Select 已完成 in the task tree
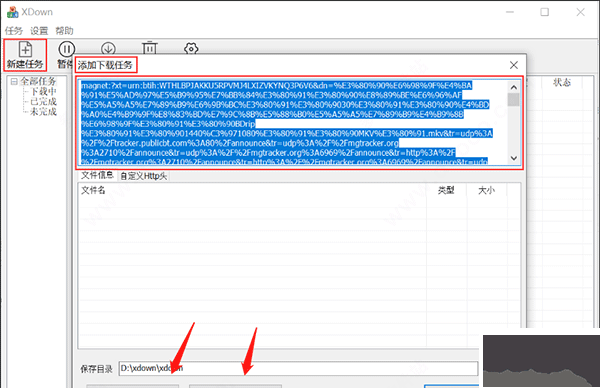The height and width of the screenshot is (388, 600). pos(43,101)
